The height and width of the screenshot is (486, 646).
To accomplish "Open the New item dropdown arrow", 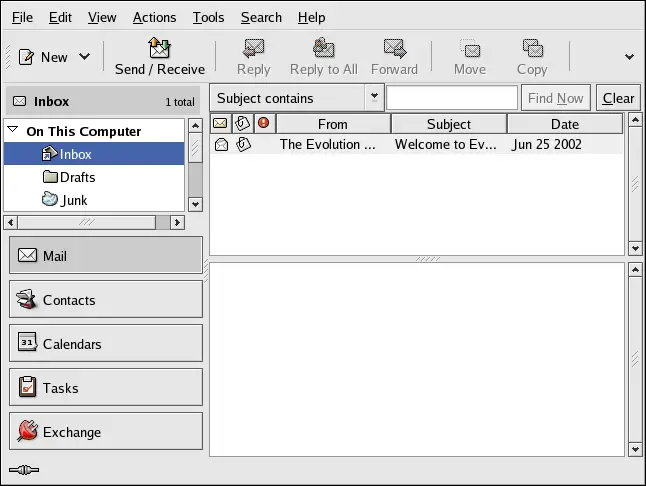I will click(x=84, y=57).
